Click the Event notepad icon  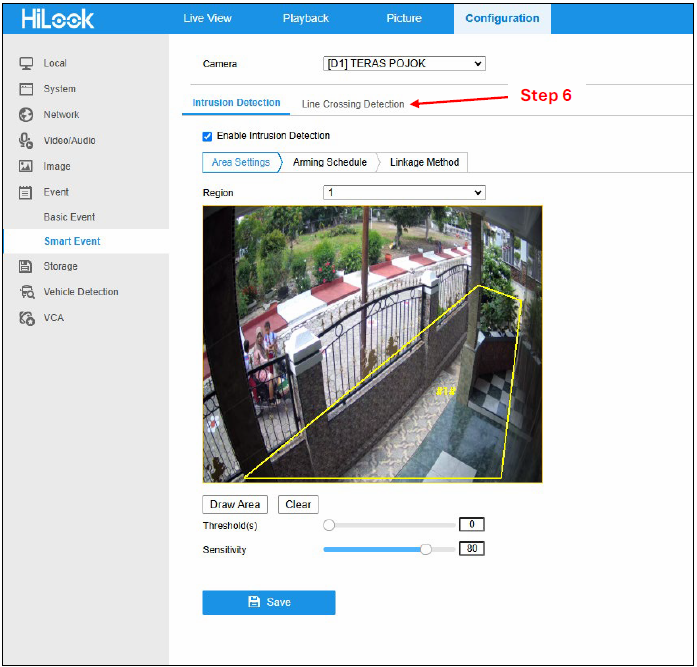26,192
